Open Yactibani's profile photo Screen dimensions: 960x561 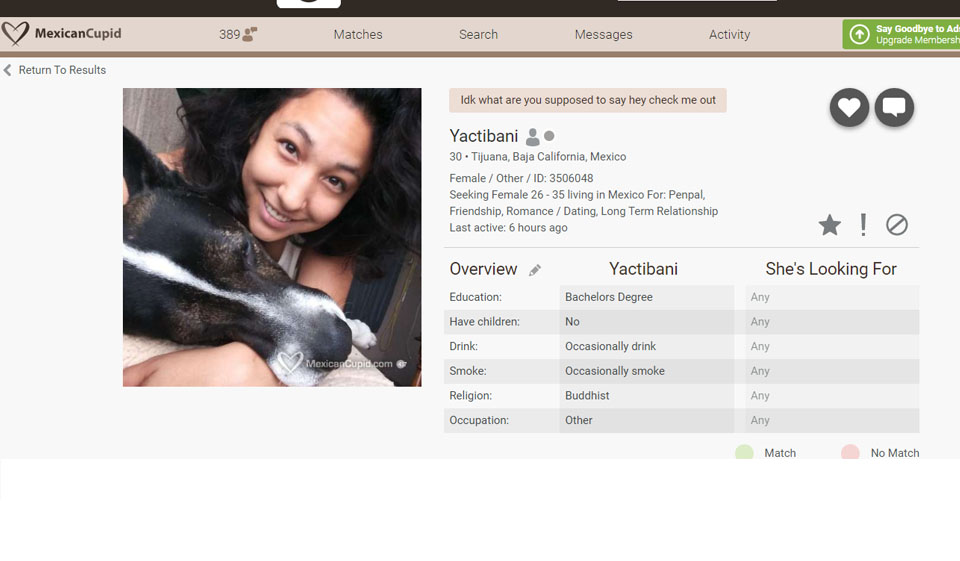(272, 237)
